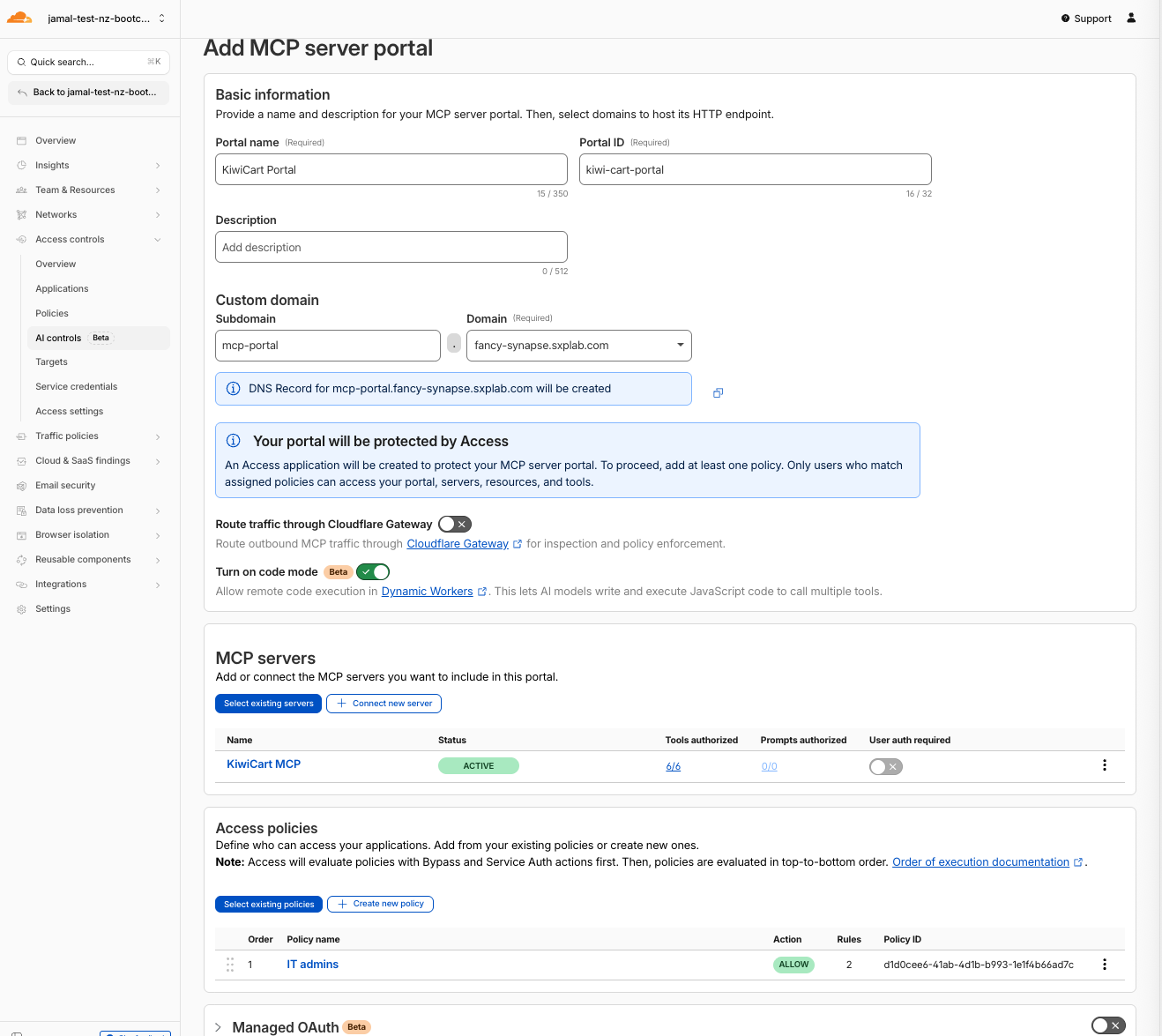Open the 0/0 prompts authorized link

point(770,767)
